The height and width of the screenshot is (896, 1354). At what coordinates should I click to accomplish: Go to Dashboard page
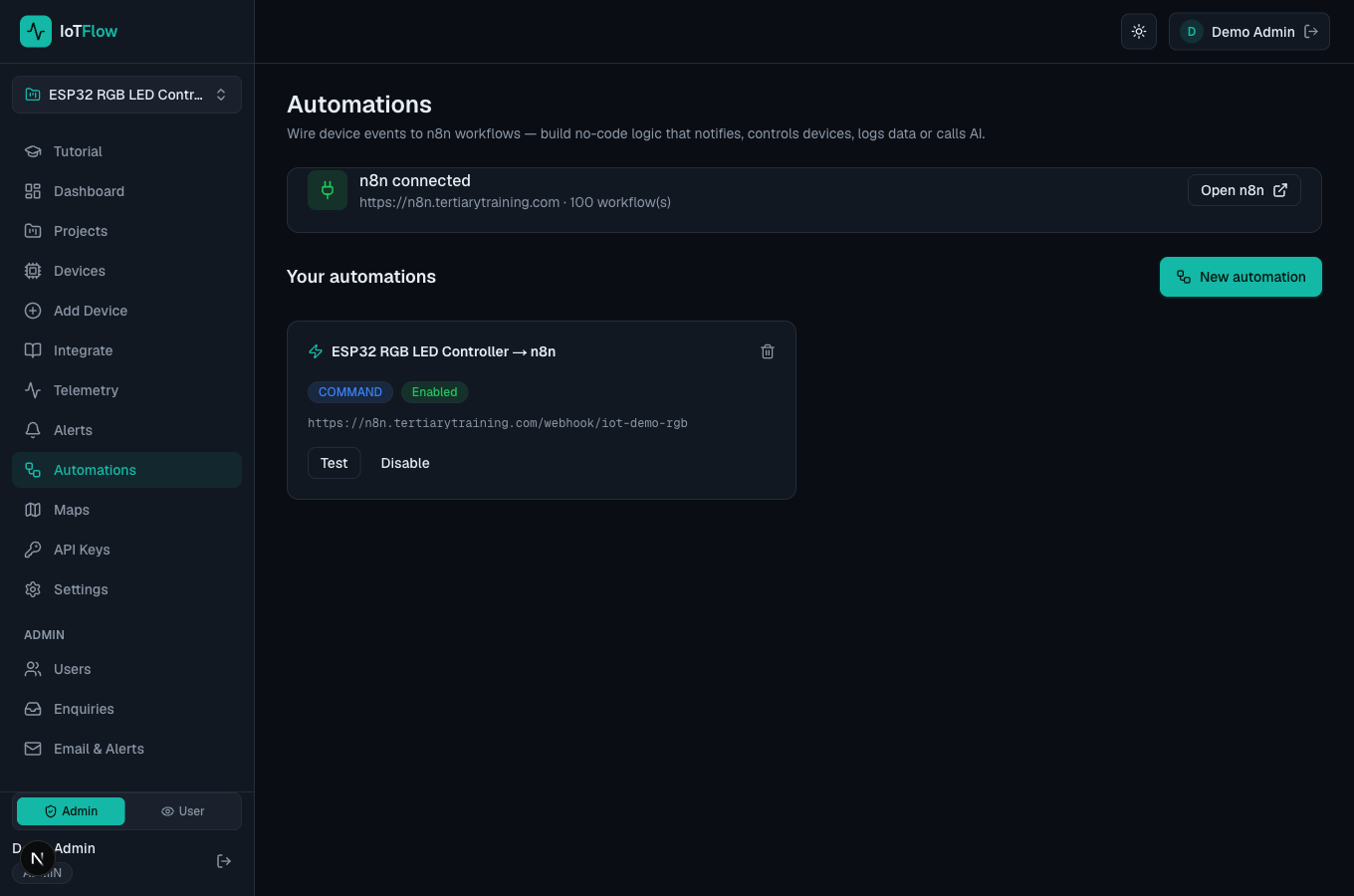[x=126, y=191]
